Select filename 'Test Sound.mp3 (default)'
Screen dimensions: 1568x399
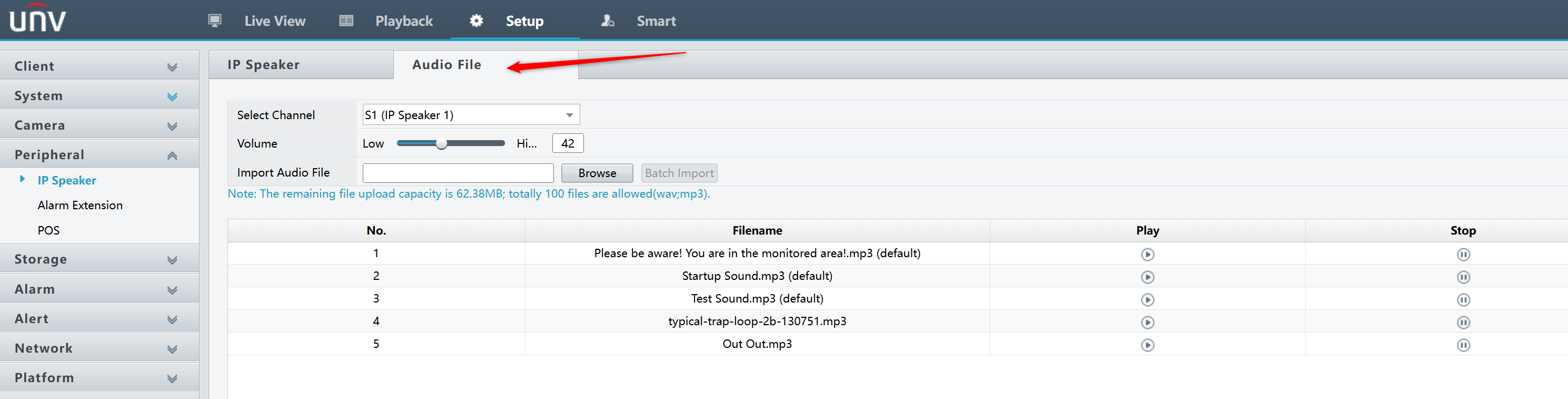pos(757,298)
